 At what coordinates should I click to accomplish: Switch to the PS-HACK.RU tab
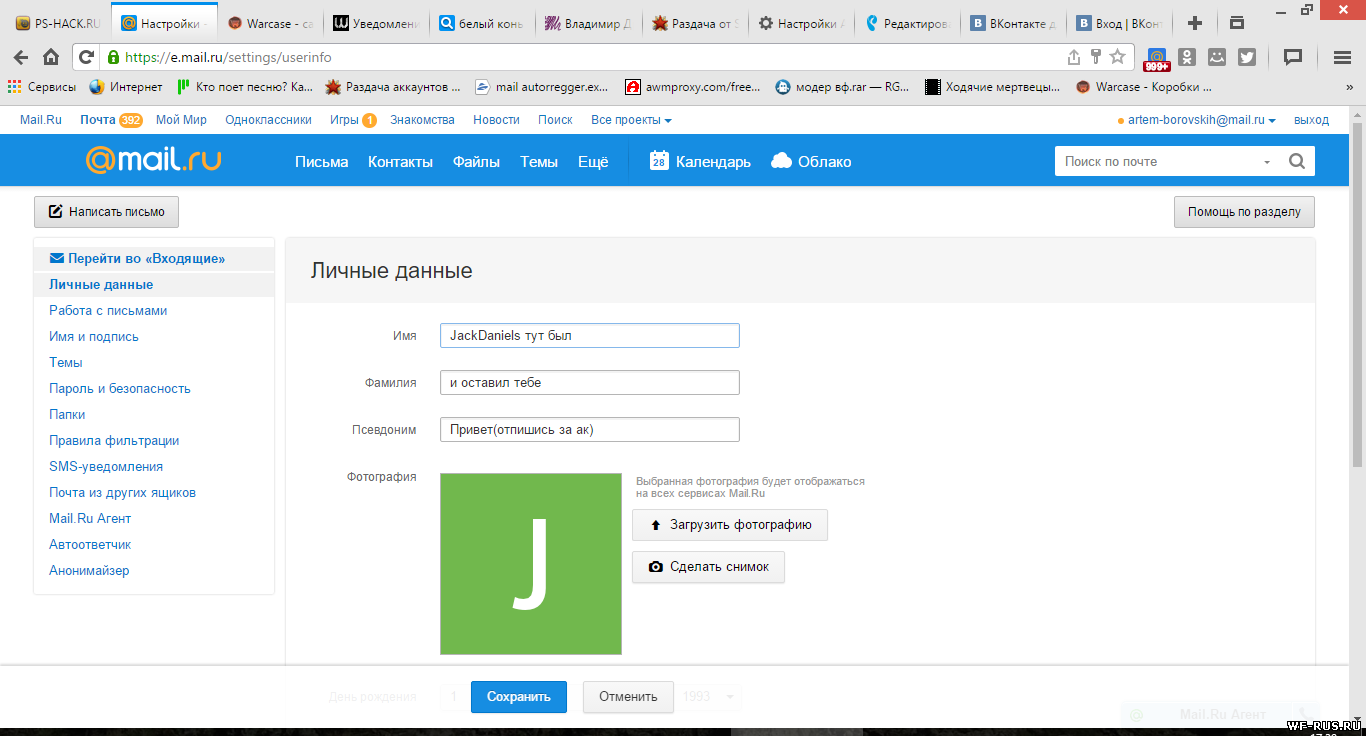point(58,23)
